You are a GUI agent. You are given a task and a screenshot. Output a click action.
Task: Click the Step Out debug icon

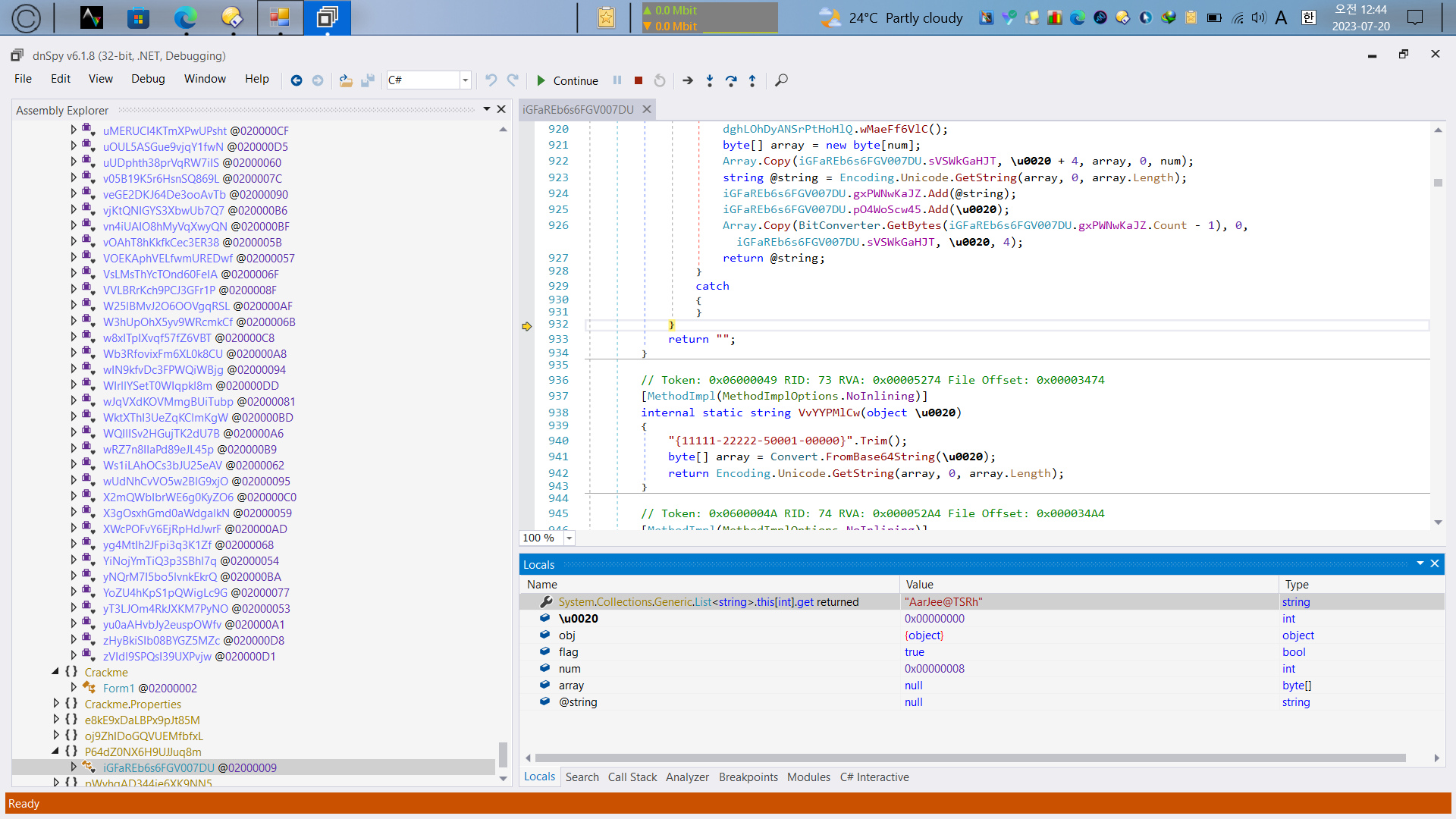[752, 80]
